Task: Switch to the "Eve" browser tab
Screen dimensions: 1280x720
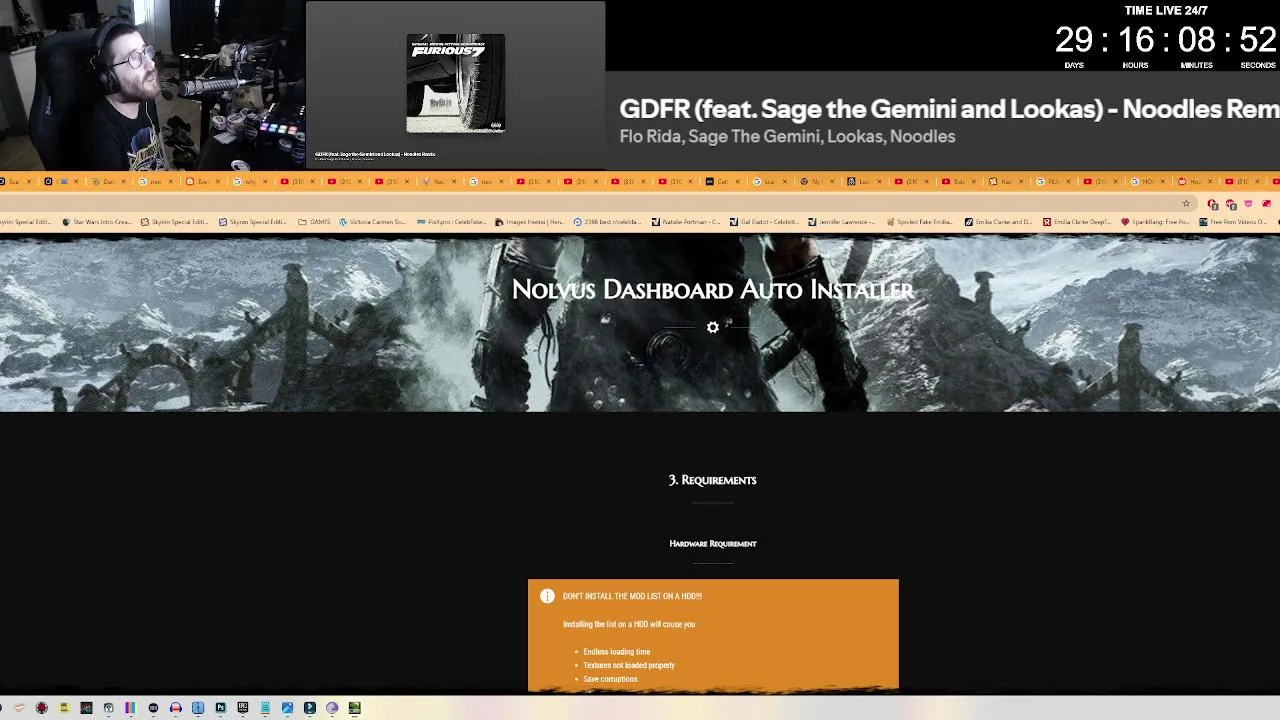Action: pos(203,182)
